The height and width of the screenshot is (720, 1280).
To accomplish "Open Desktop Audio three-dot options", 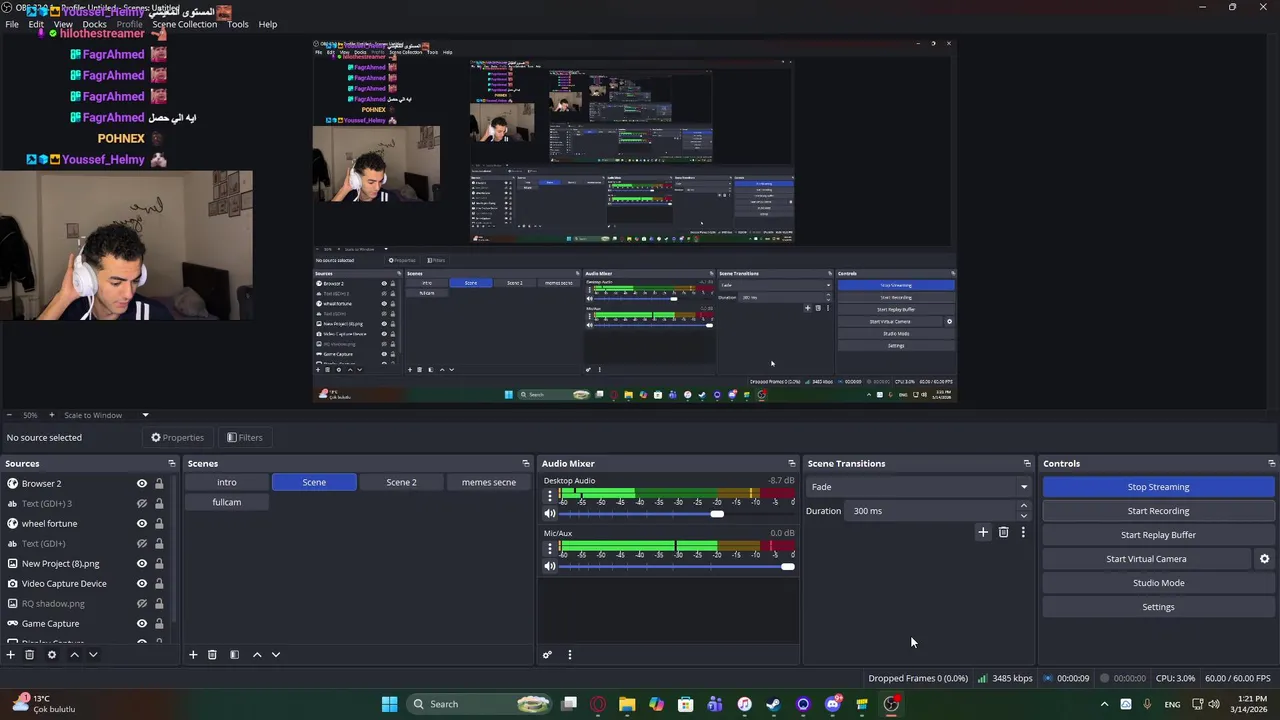I will pos(549,495).
